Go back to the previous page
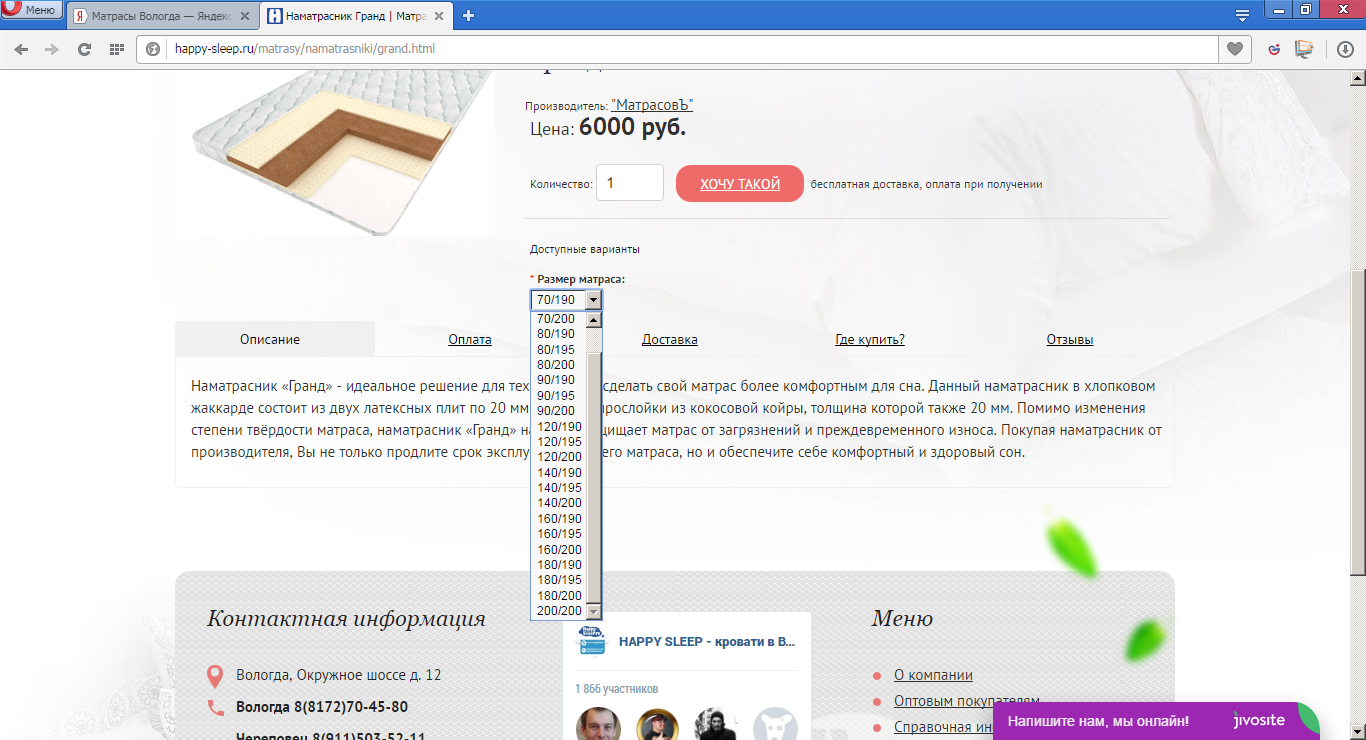The width and height of the screenshot is (1366, 740). coord(21,49)
